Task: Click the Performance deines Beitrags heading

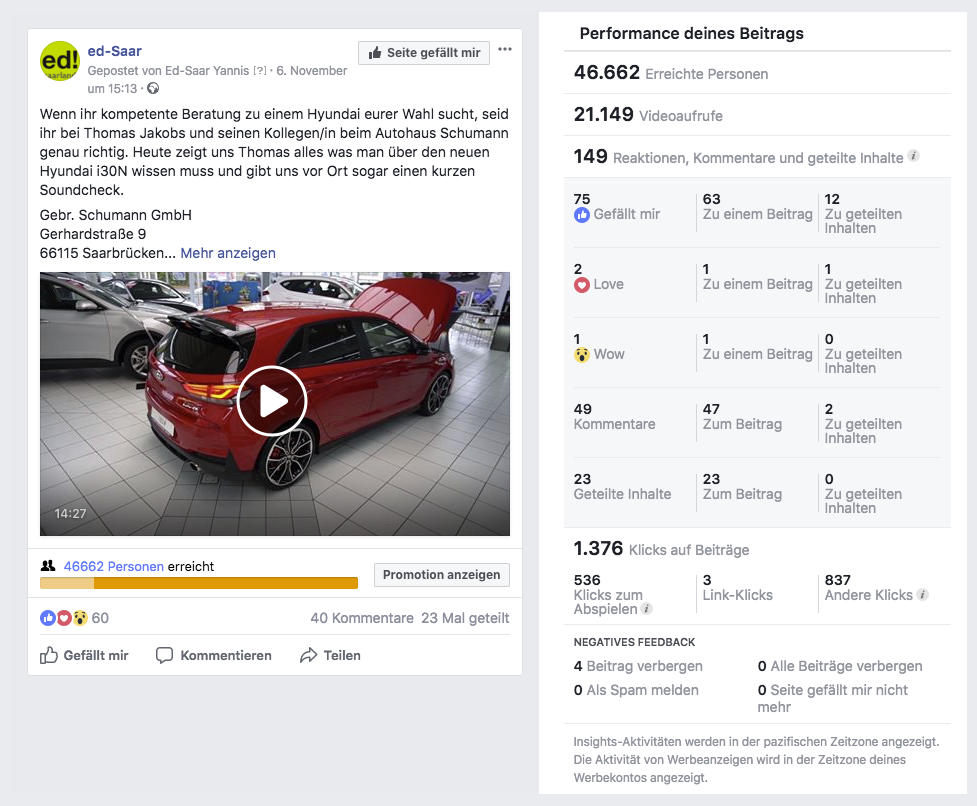Action: point(692,33)
